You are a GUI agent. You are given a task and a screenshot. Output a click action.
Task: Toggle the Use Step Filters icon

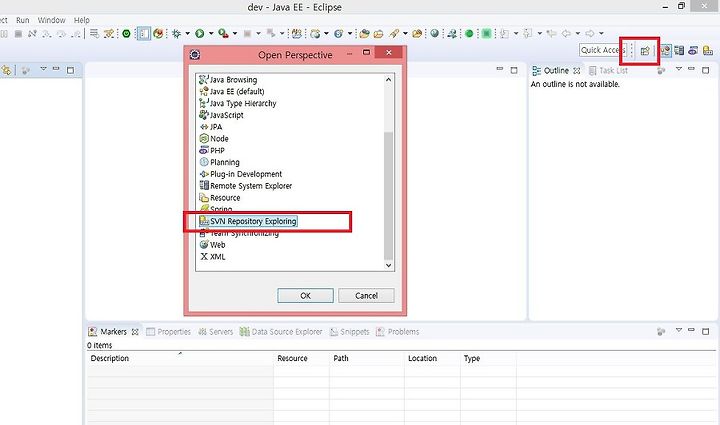(109, 34)
